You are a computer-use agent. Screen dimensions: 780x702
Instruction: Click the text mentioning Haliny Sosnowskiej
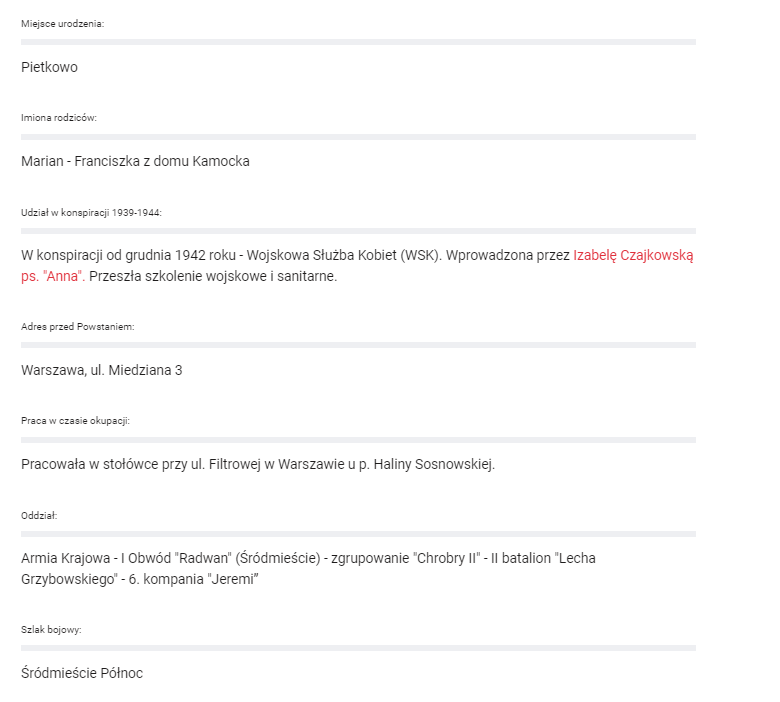[x=258, y=465]
